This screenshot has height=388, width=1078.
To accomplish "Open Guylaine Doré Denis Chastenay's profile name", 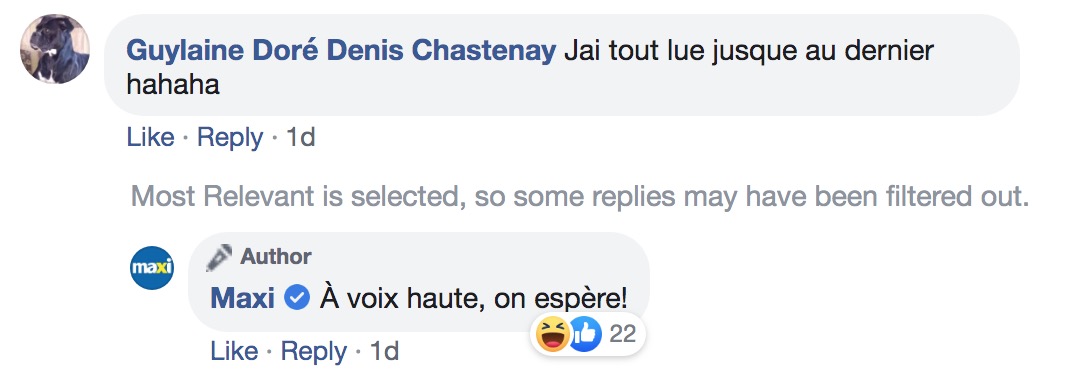I will (341, 51).
